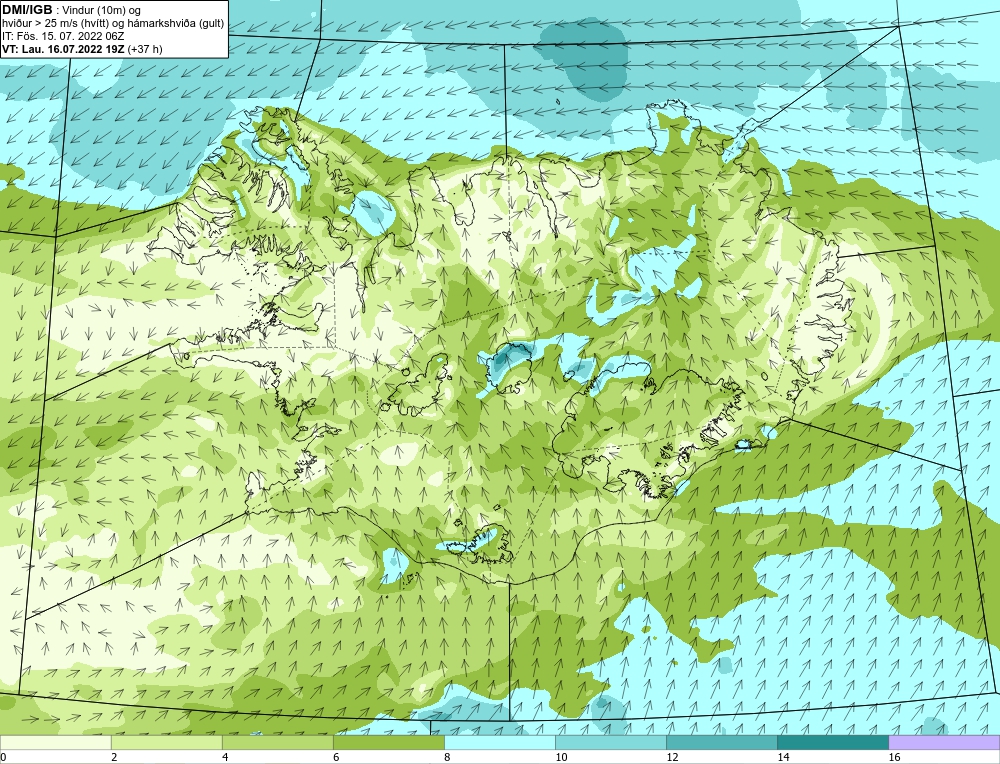The height and width of the screenshot is (764, 1000).
Task: Click the cyan 10–12 legend swatch
Action: [x=610, y=742]
